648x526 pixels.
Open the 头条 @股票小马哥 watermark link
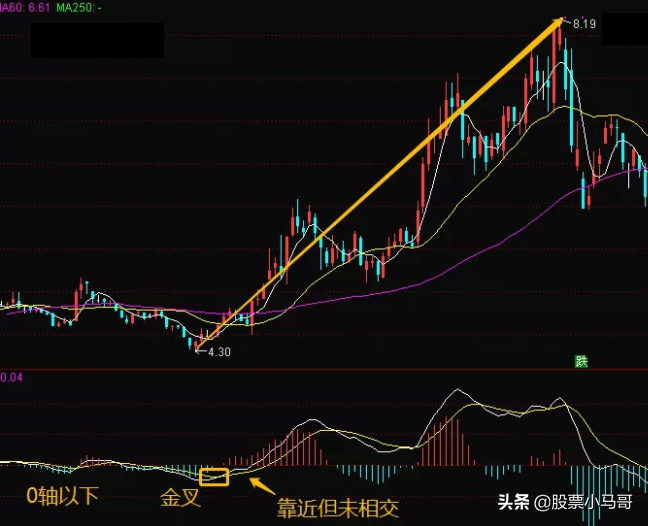point(565,502)
